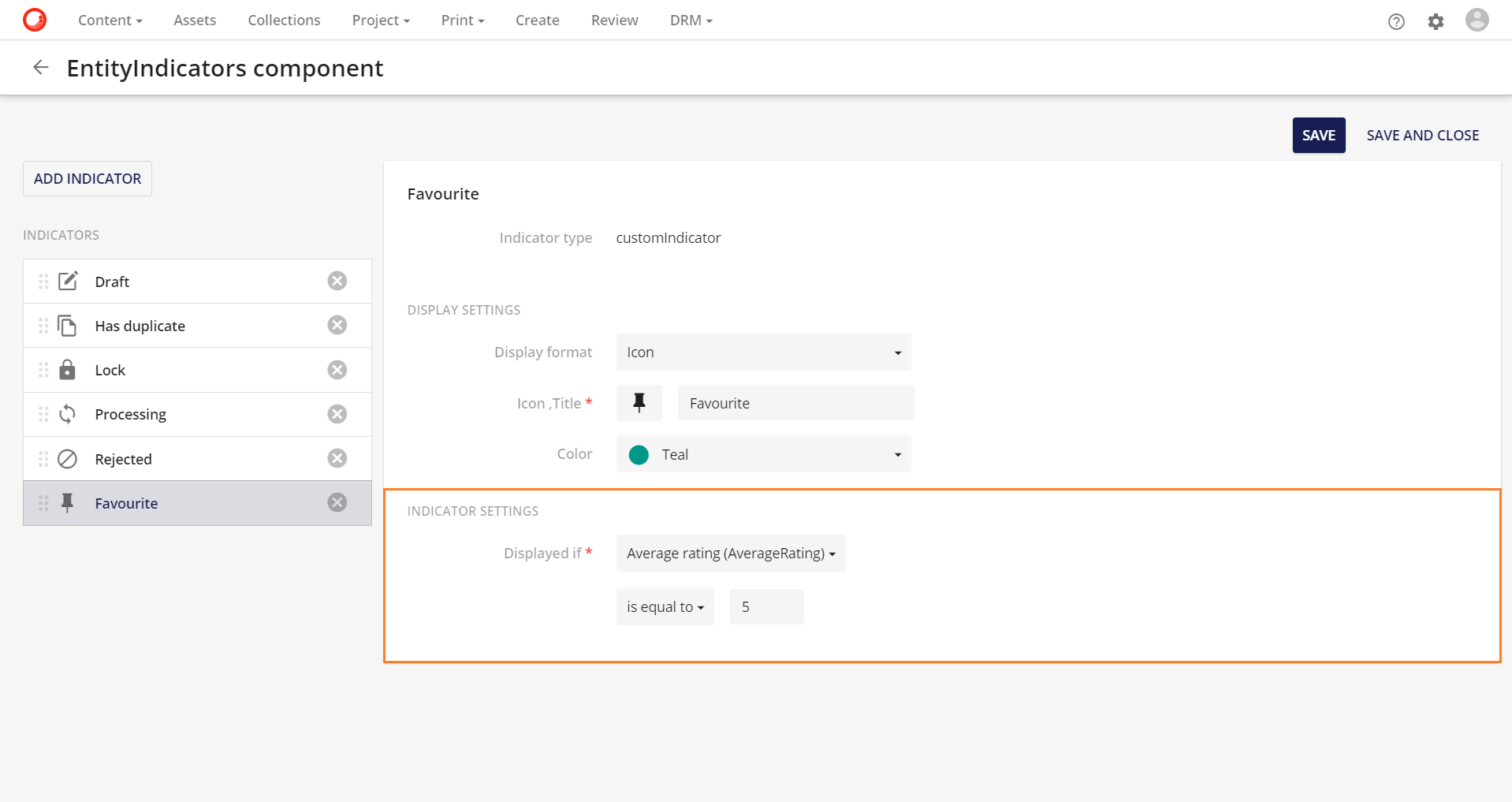Switch to the Collections section
The width and height of the screenshot is (1512, 802).
click(283, 20)
